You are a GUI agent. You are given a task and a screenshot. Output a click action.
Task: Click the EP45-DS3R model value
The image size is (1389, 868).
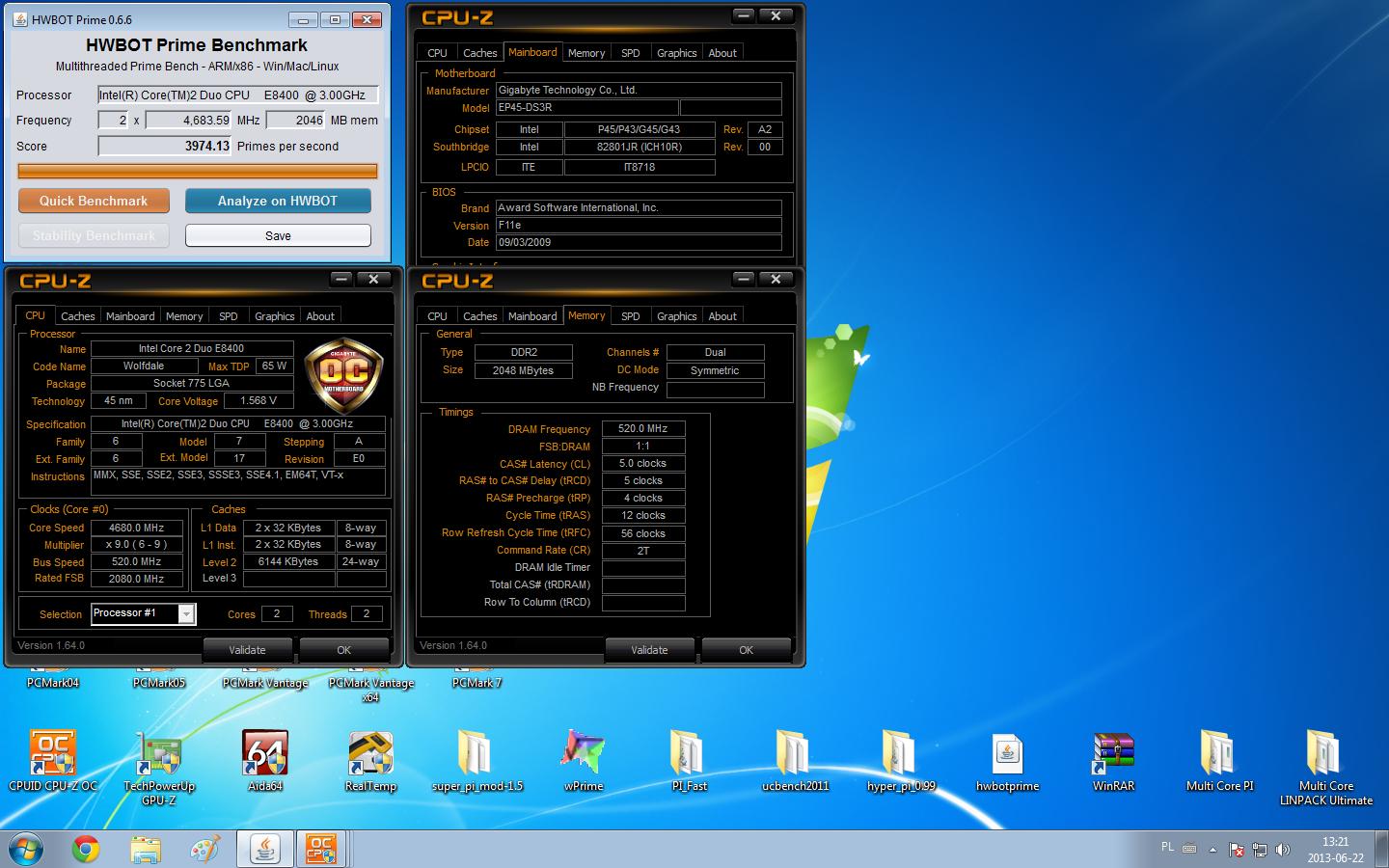coord(586,107)
